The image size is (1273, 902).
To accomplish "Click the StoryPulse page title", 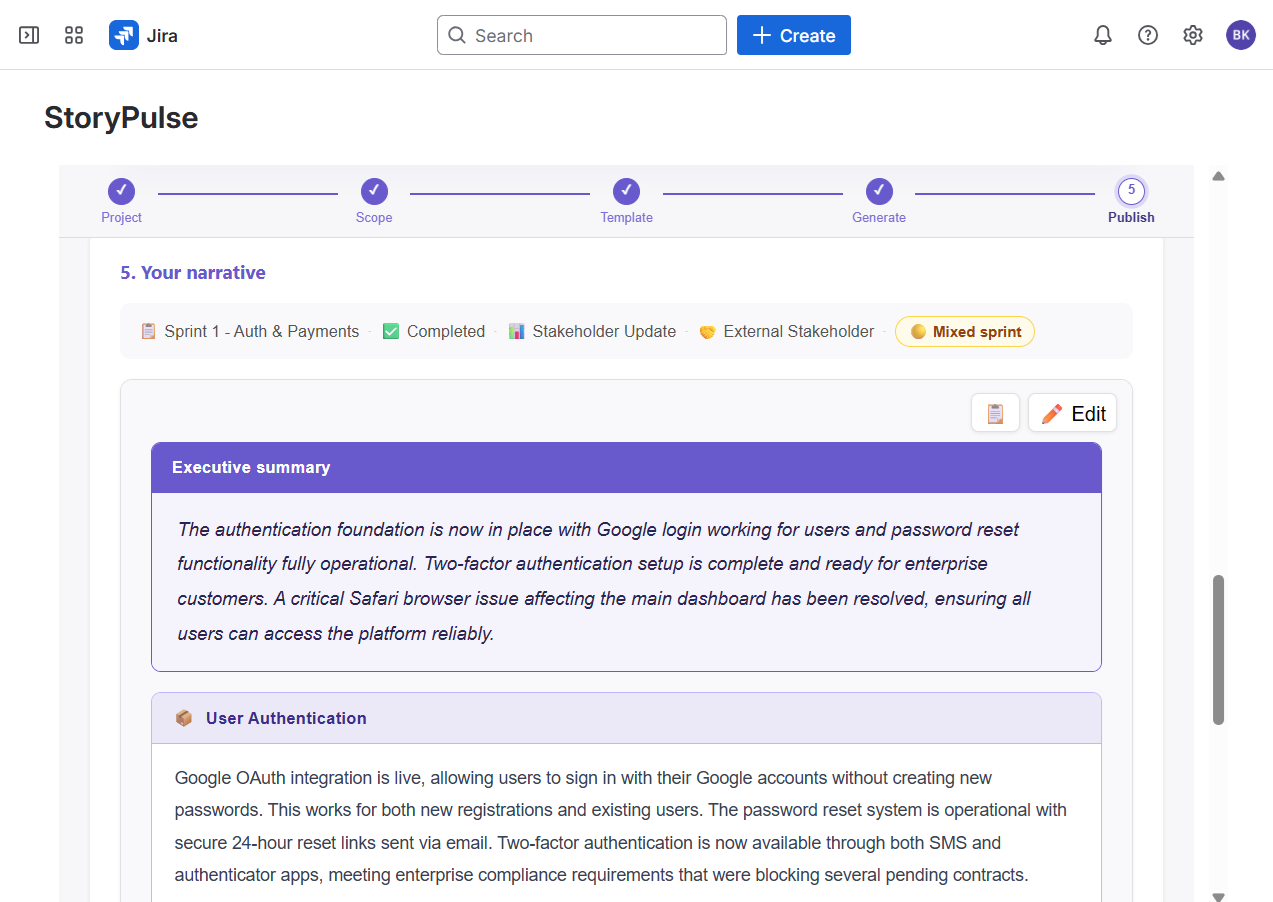I will [x=121, y=118].
